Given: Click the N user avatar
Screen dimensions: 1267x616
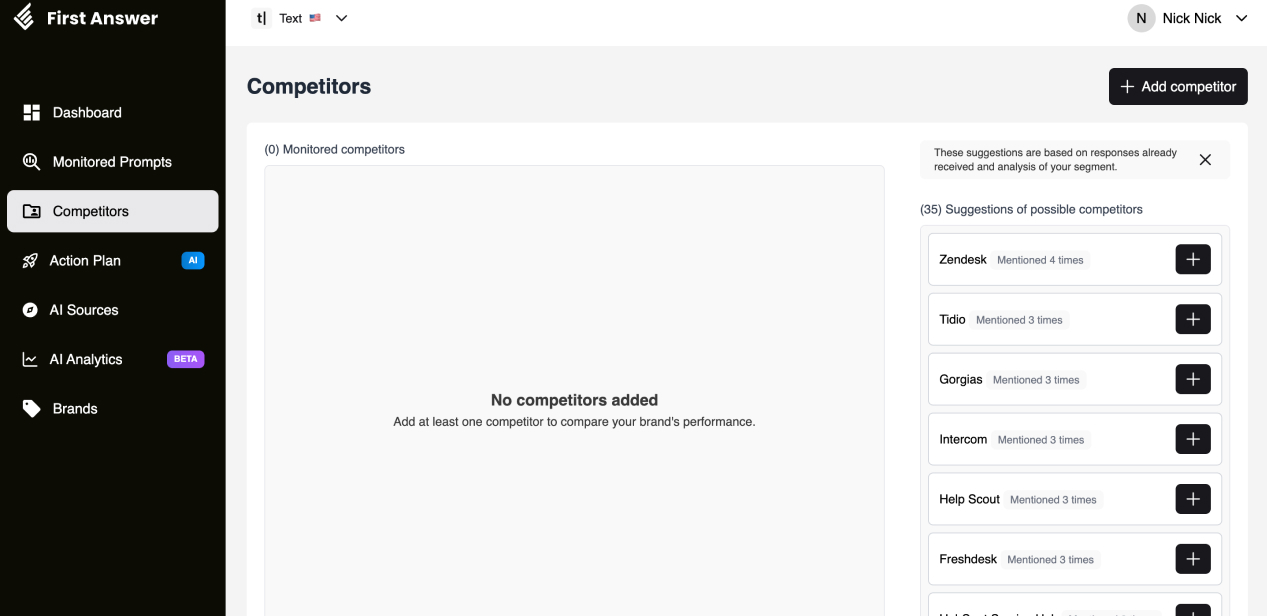Looking at the screenshot, I should tap(1141, 18).
